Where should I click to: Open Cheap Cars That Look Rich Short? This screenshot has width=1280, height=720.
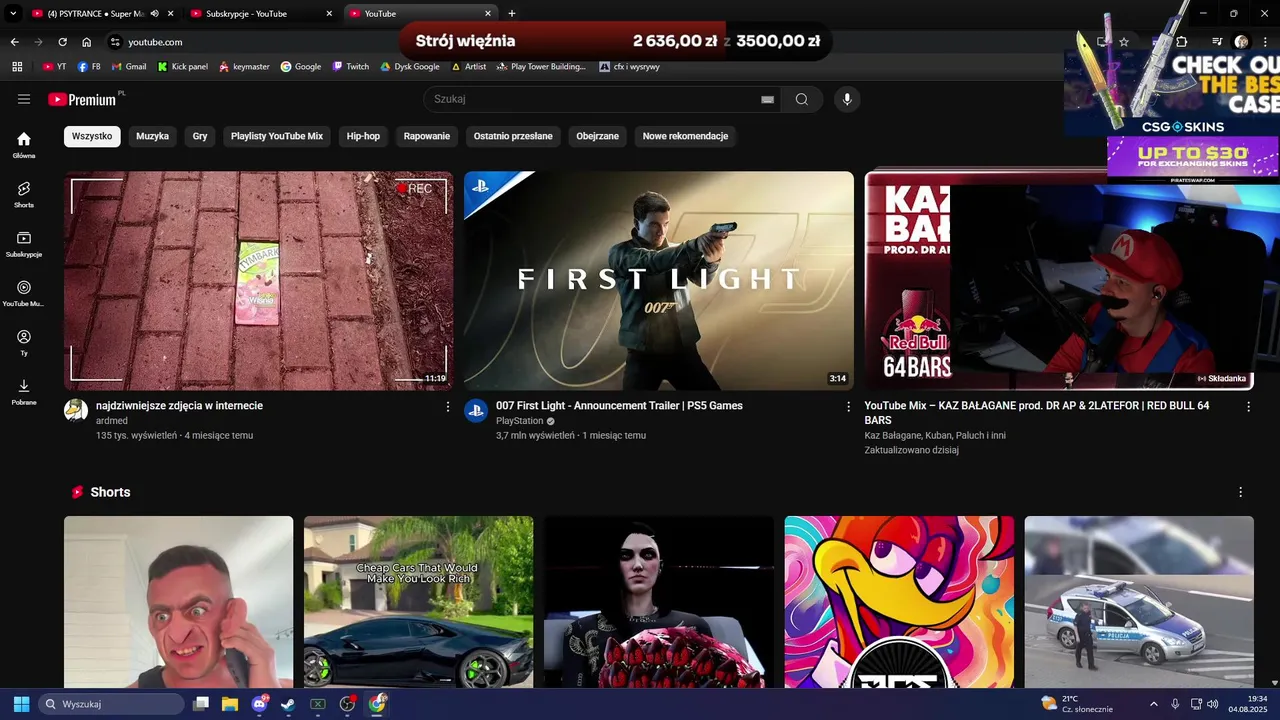pos(419,602)
